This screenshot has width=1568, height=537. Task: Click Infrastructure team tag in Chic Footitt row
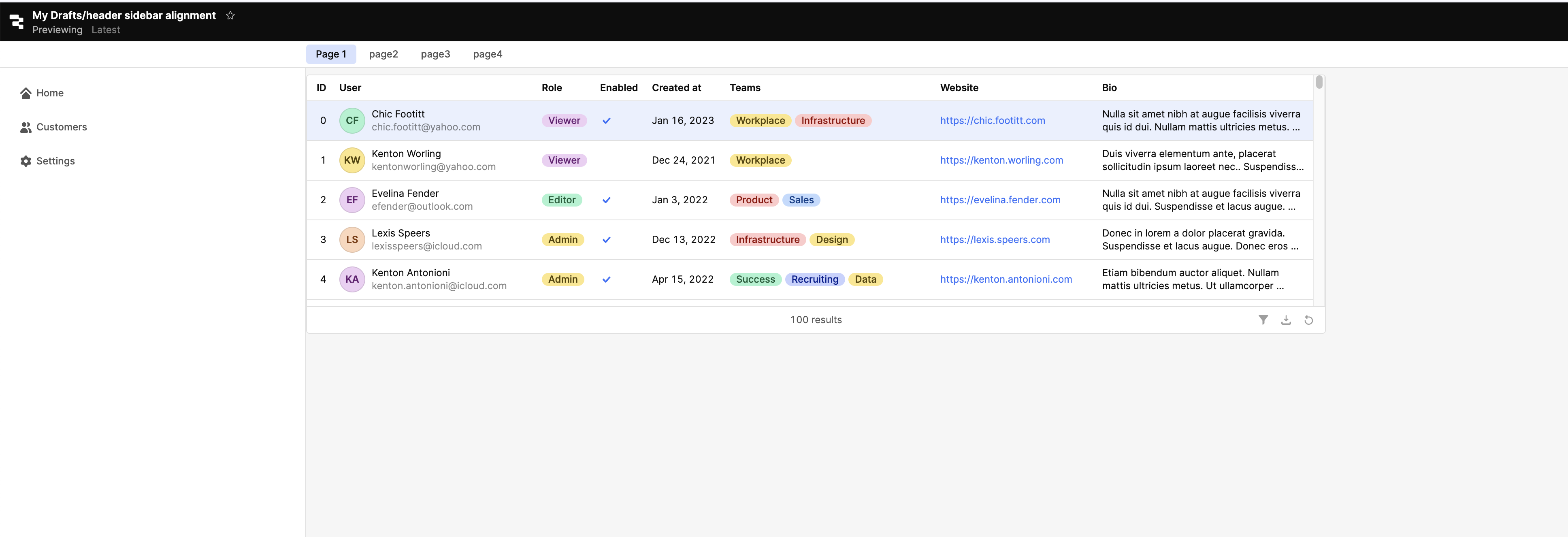[x=833, y=121]
